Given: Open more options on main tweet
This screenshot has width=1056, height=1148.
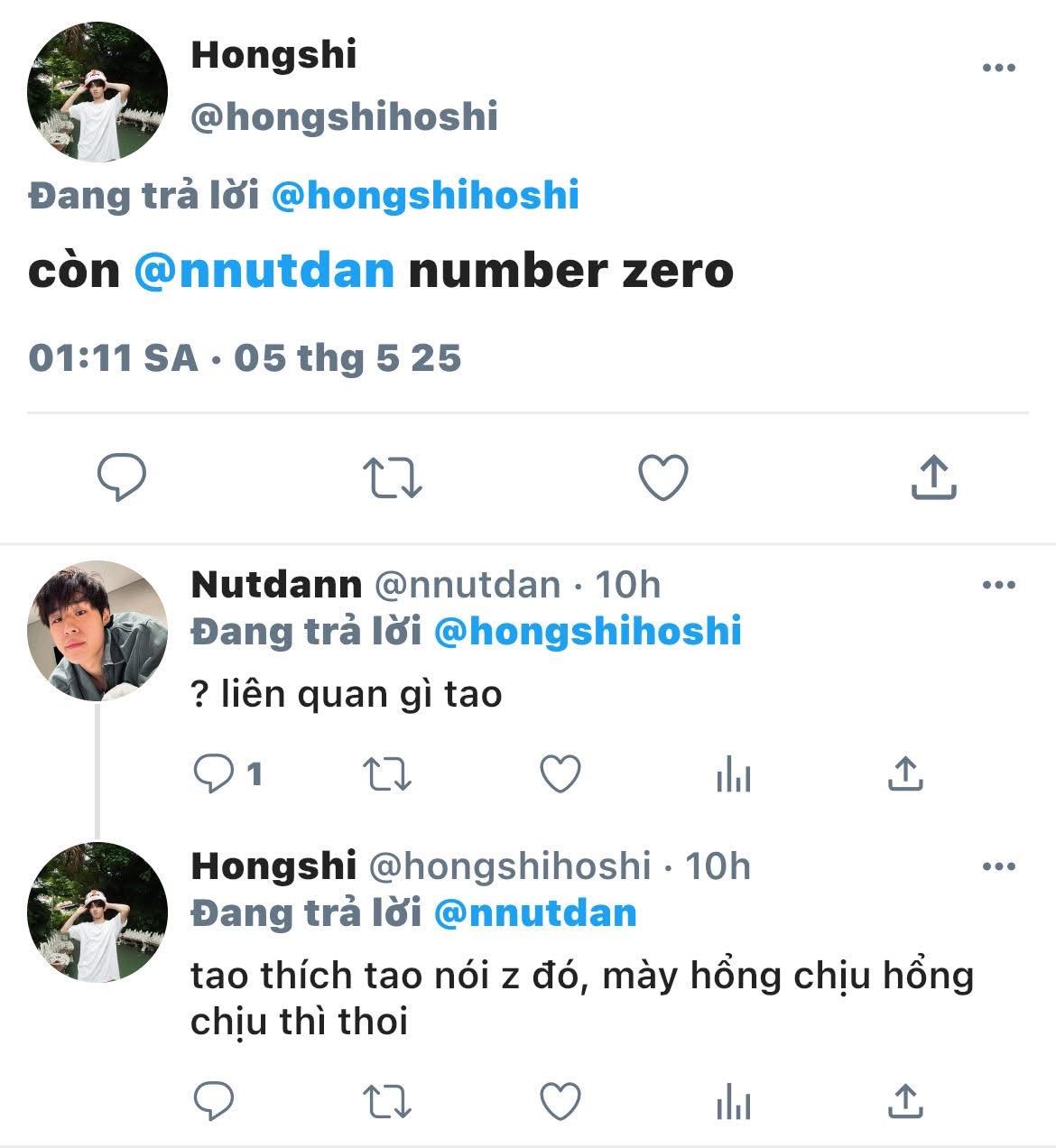Looking at the screenshot, I should (998, 69).
